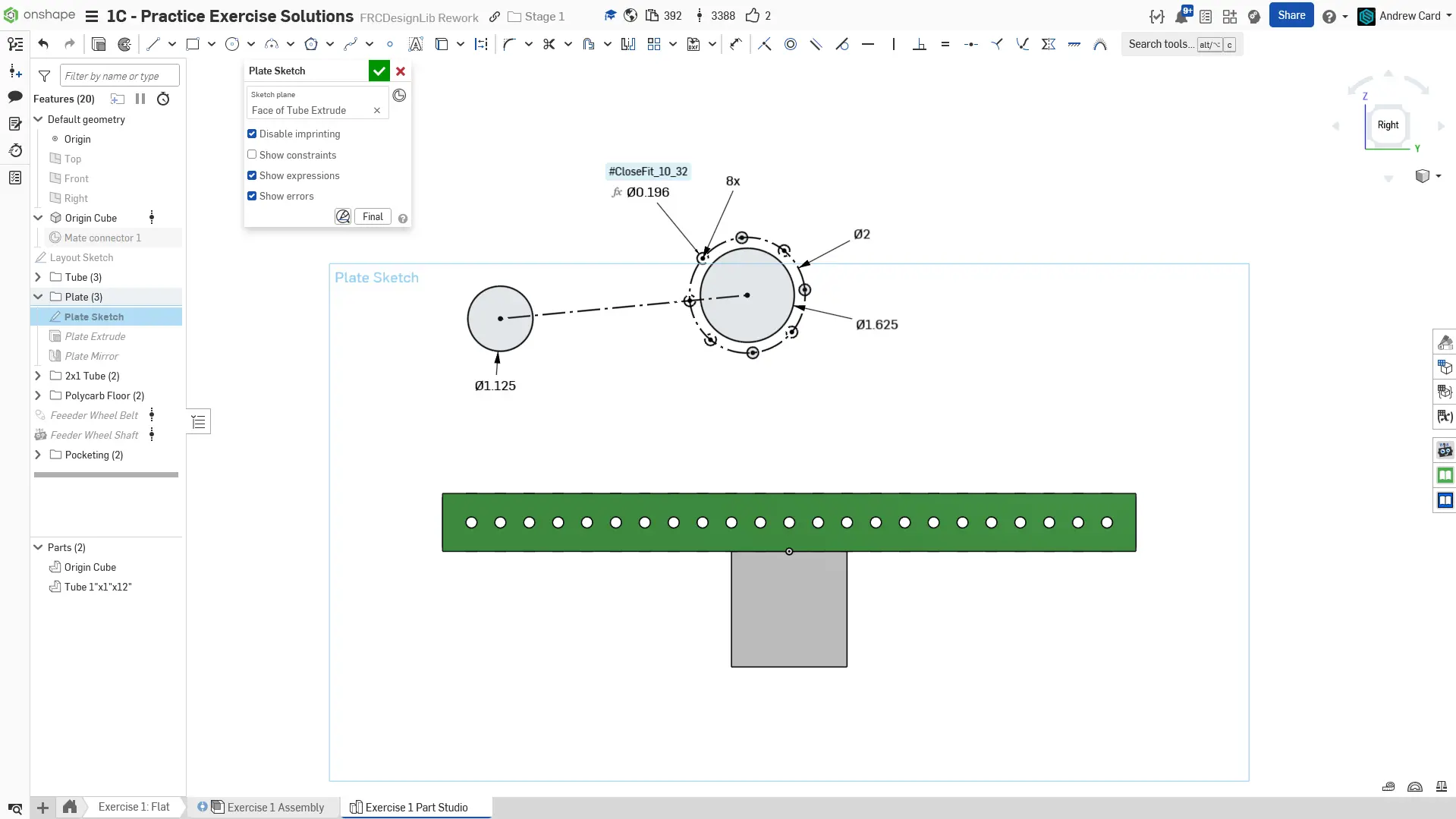
Task: Uncheck Disable imprinting checkbox
Action: [252, 134]
